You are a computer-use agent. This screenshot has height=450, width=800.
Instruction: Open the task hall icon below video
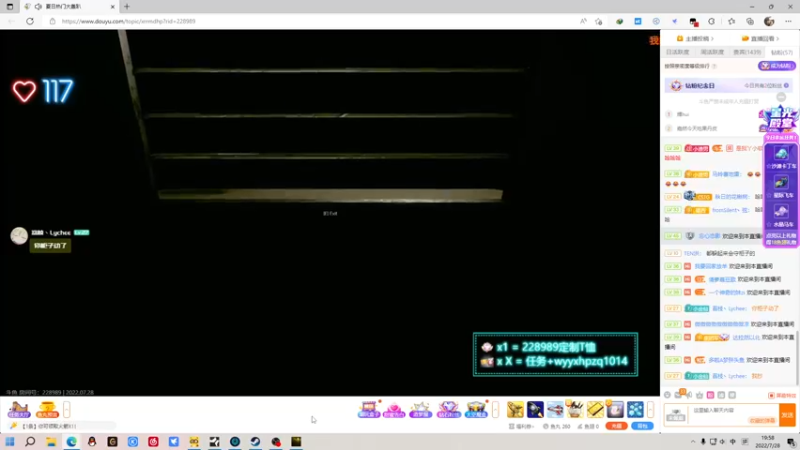[18, 409]
